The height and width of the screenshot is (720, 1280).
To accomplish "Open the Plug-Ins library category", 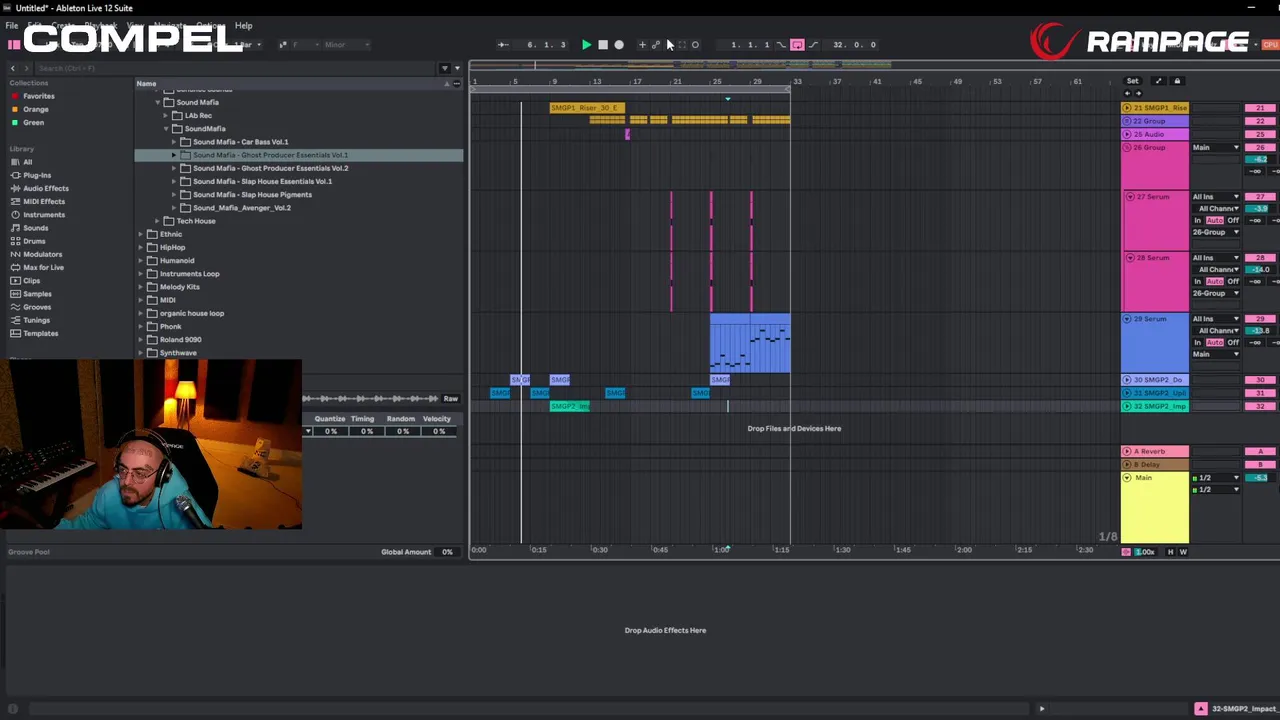I will (x=37, y=175).
